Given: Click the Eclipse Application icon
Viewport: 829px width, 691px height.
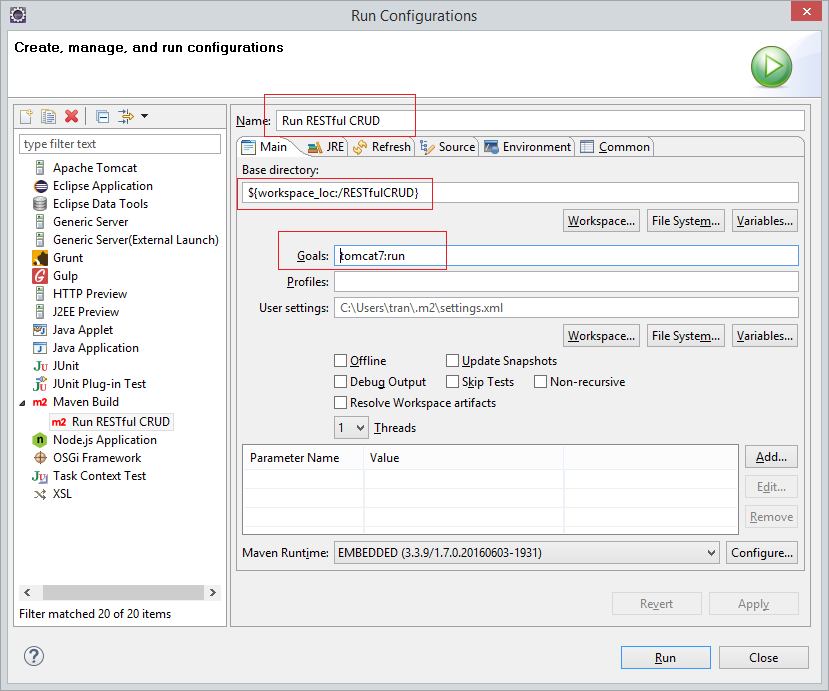Looking at the screenshot, I should pos(40,186).
